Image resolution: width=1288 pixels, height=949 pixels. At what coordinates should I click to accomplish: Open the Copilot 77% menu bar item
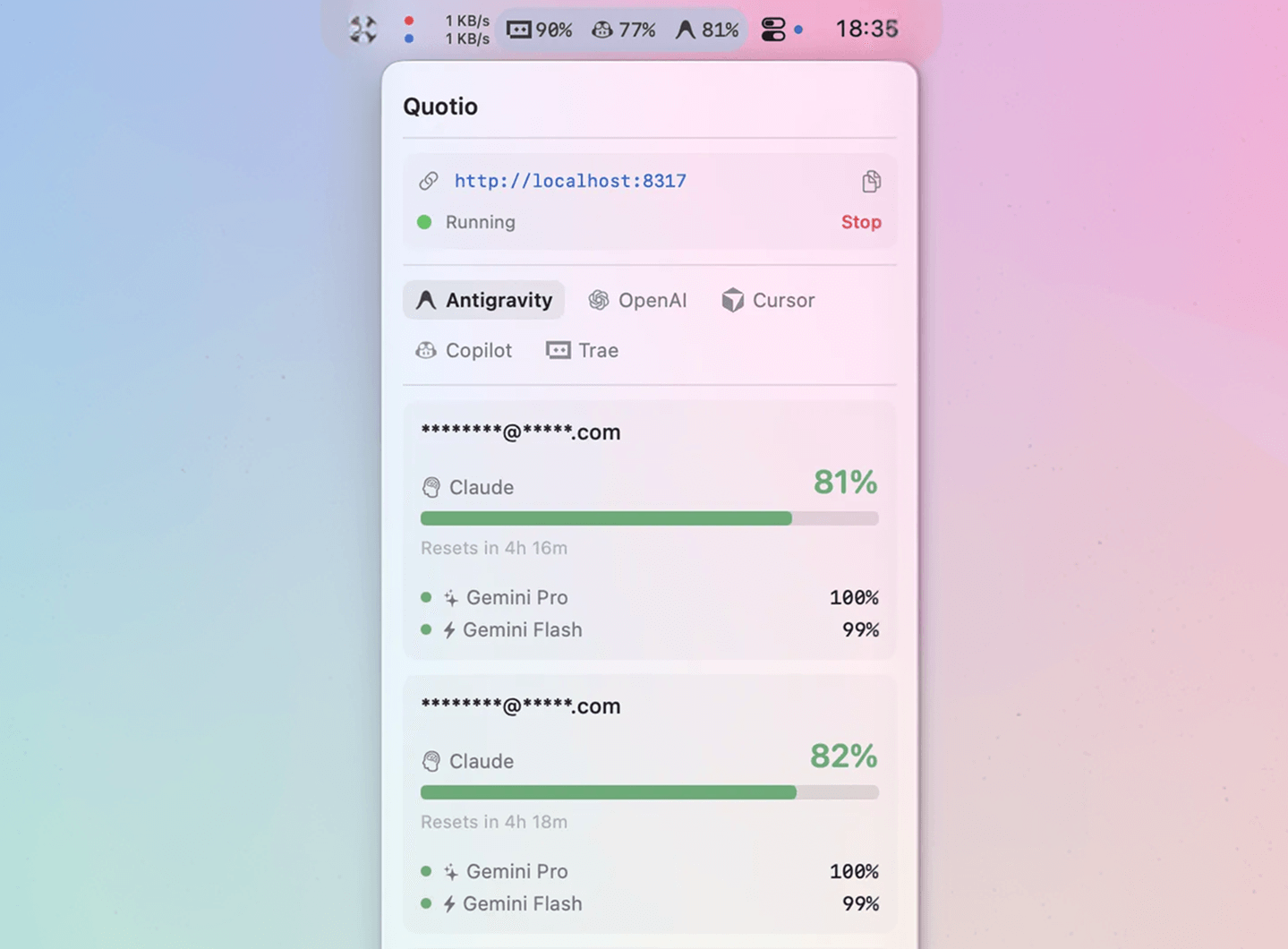(x=624, y=30)
